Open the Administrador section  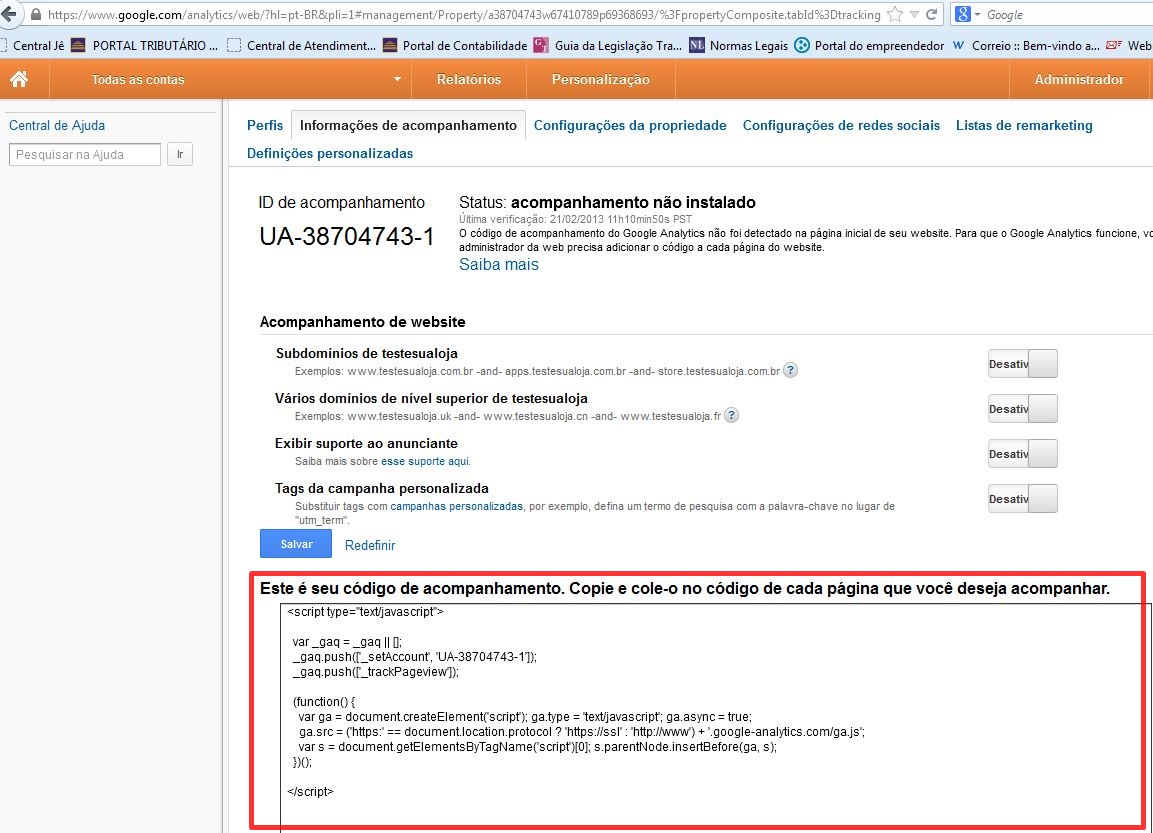[1079, 79]
